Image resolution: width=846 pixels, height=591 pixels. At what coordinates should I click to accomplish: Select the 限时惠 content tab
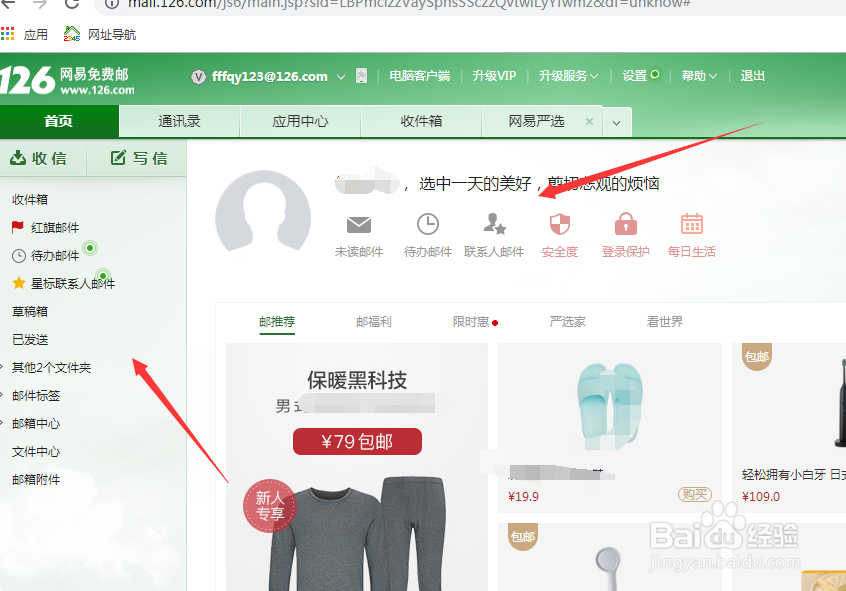470,322
